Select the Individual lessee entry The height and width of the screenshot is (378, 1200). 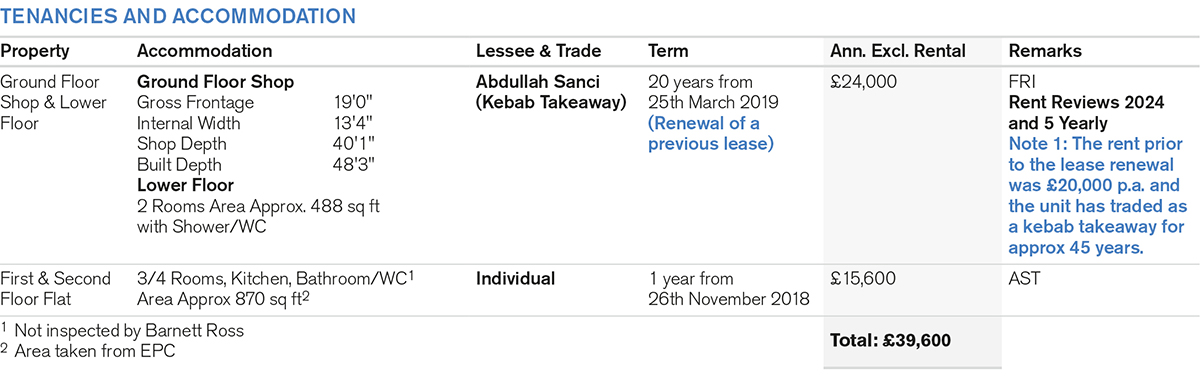click(516, 279)
